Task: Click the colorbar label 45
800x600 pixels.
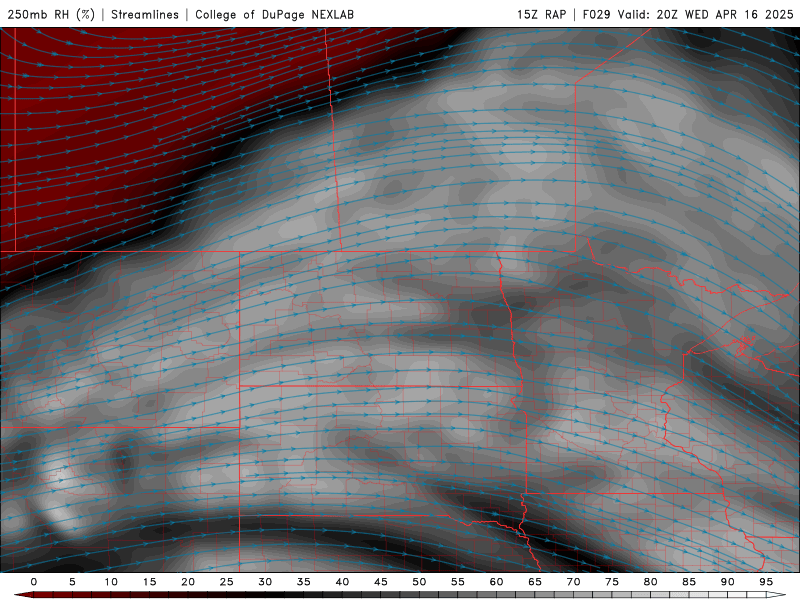Action: [x=381, y=582]
